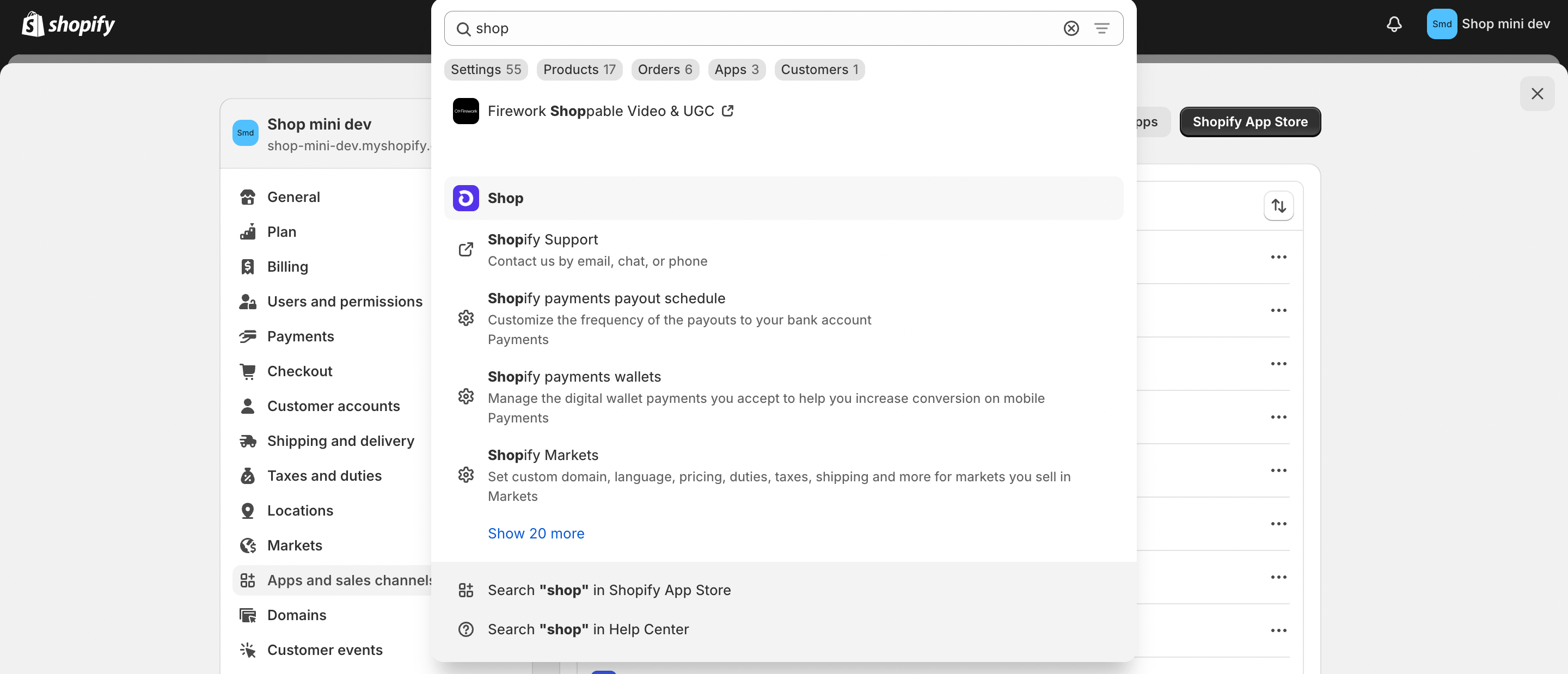Click the external link icon for Shopify Support
The image size is (1568, 674).
pos(465,250)
